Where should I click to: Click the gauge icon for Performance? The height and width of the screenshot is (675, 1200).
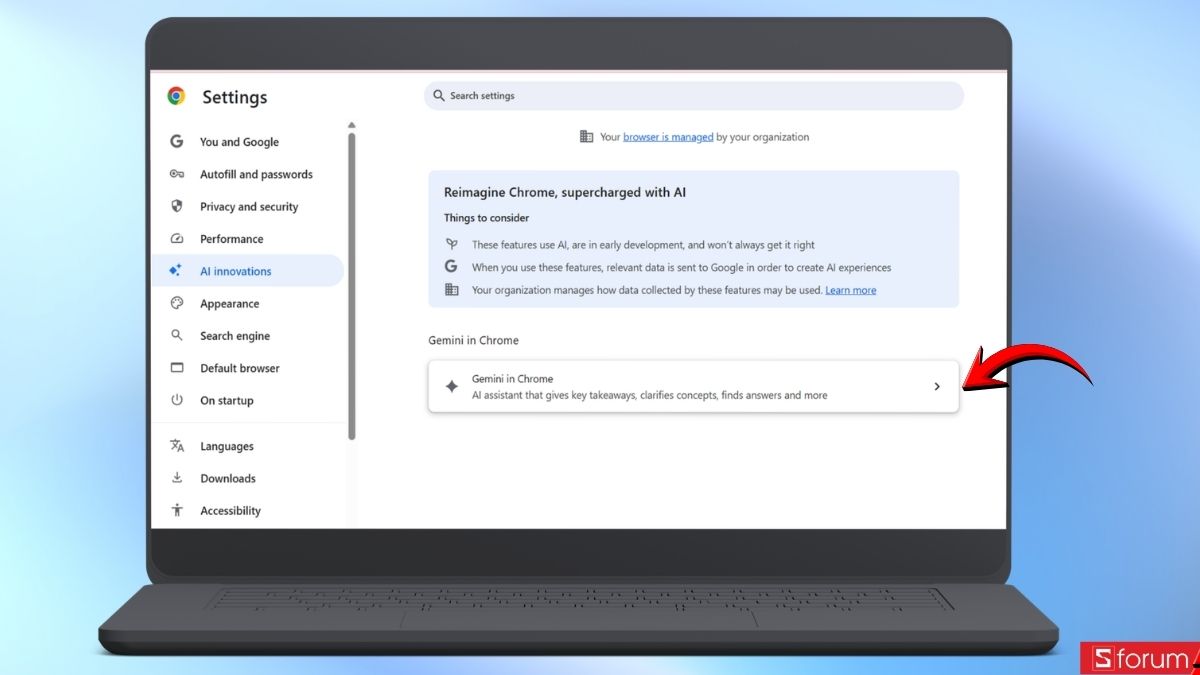pos(177,239)
